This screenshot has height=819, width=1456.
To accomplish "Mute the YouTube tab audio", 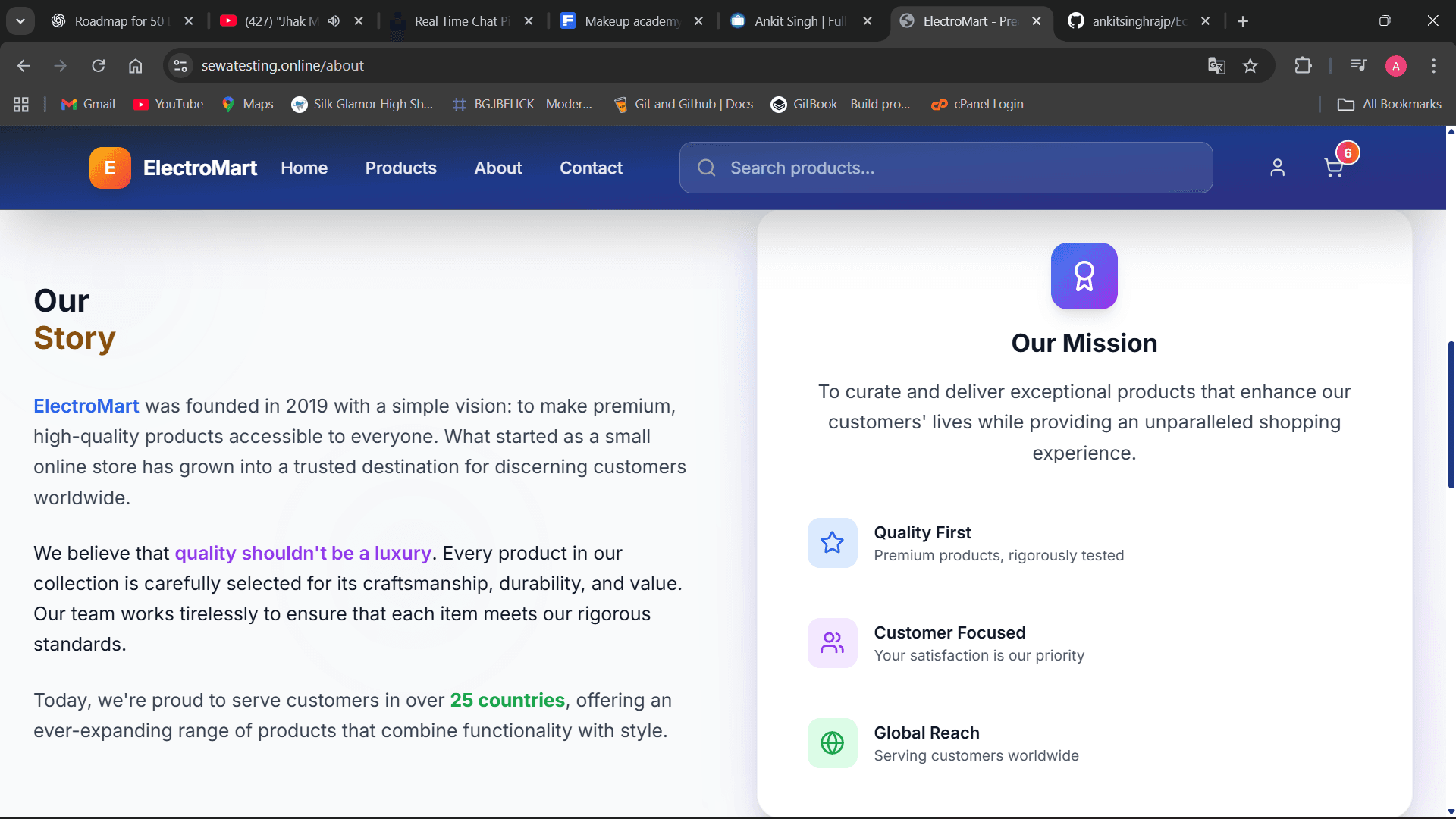I will (x=334, y=21).
